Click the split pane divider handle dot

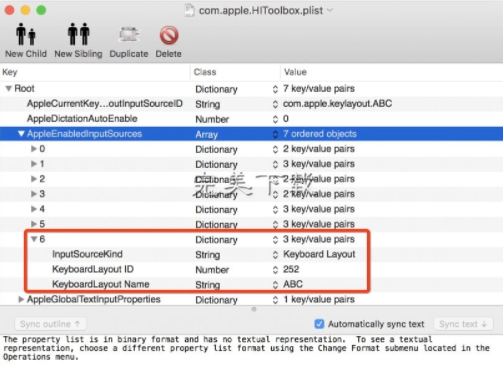[254, 309]
